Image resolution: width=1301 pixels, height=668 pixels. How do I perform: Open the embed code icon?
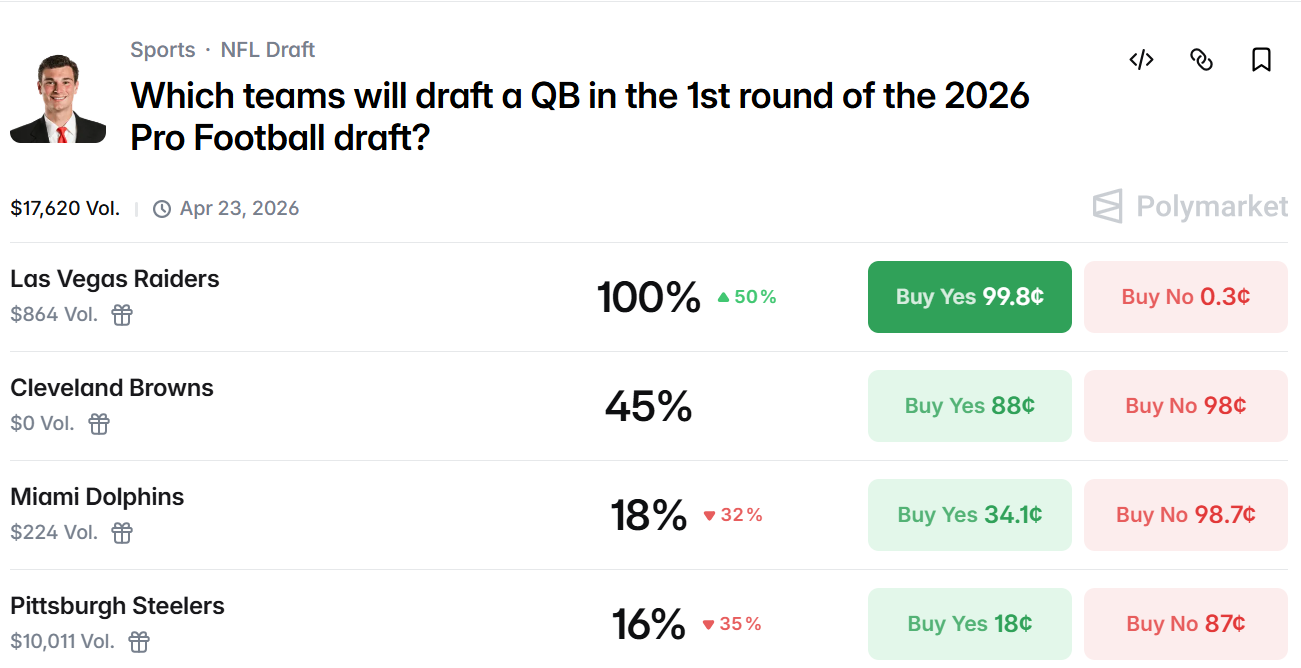[x=1140, y=60]
